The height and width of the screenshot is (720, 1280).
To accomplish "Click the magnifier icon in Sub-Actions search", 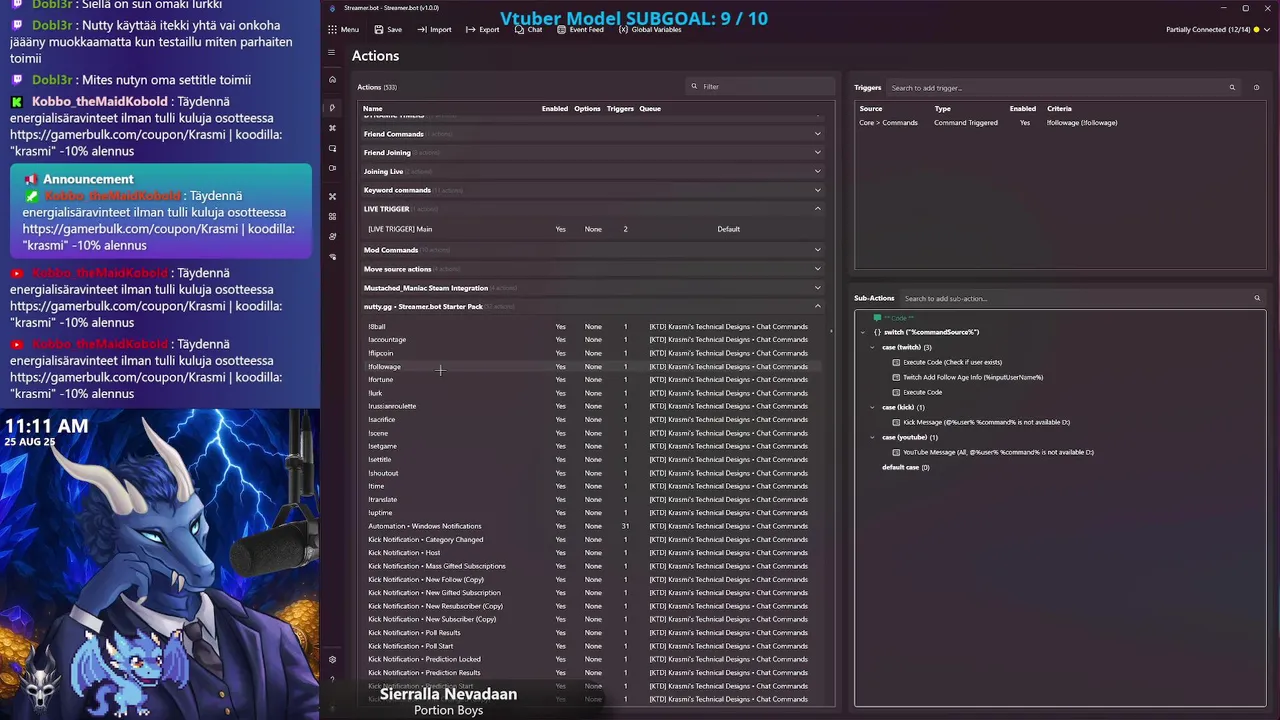I will pos(1257,298).
